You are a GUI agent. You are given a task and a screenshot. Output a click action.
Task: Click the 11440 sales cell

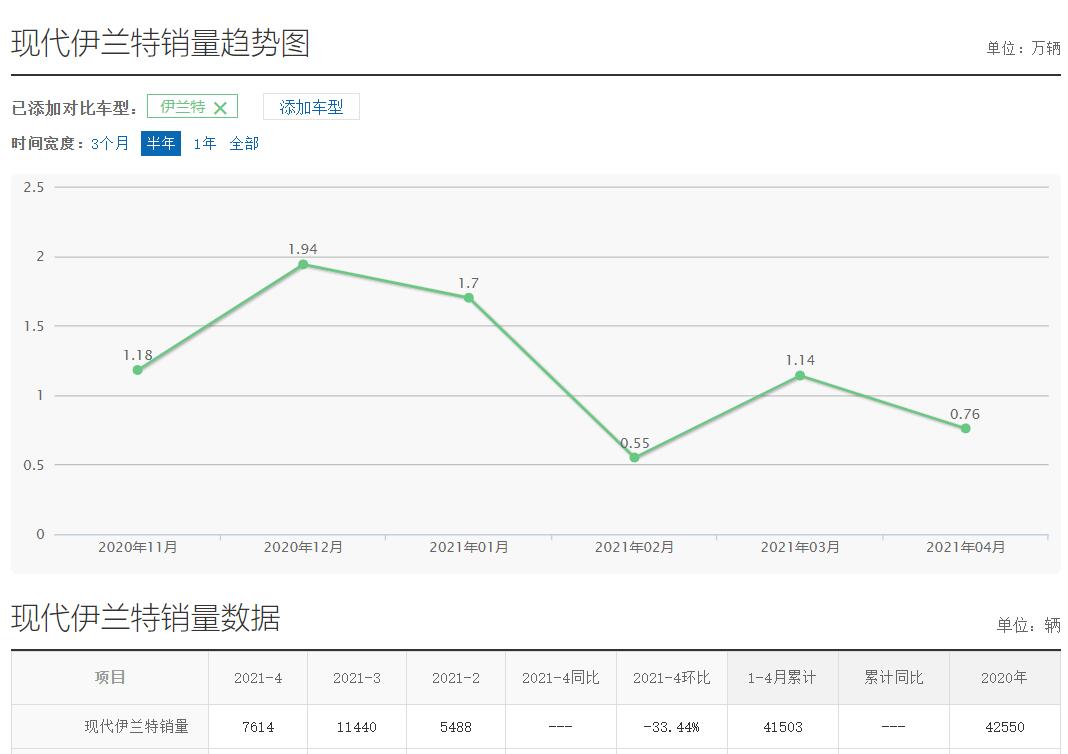click(x=357, y=727)
